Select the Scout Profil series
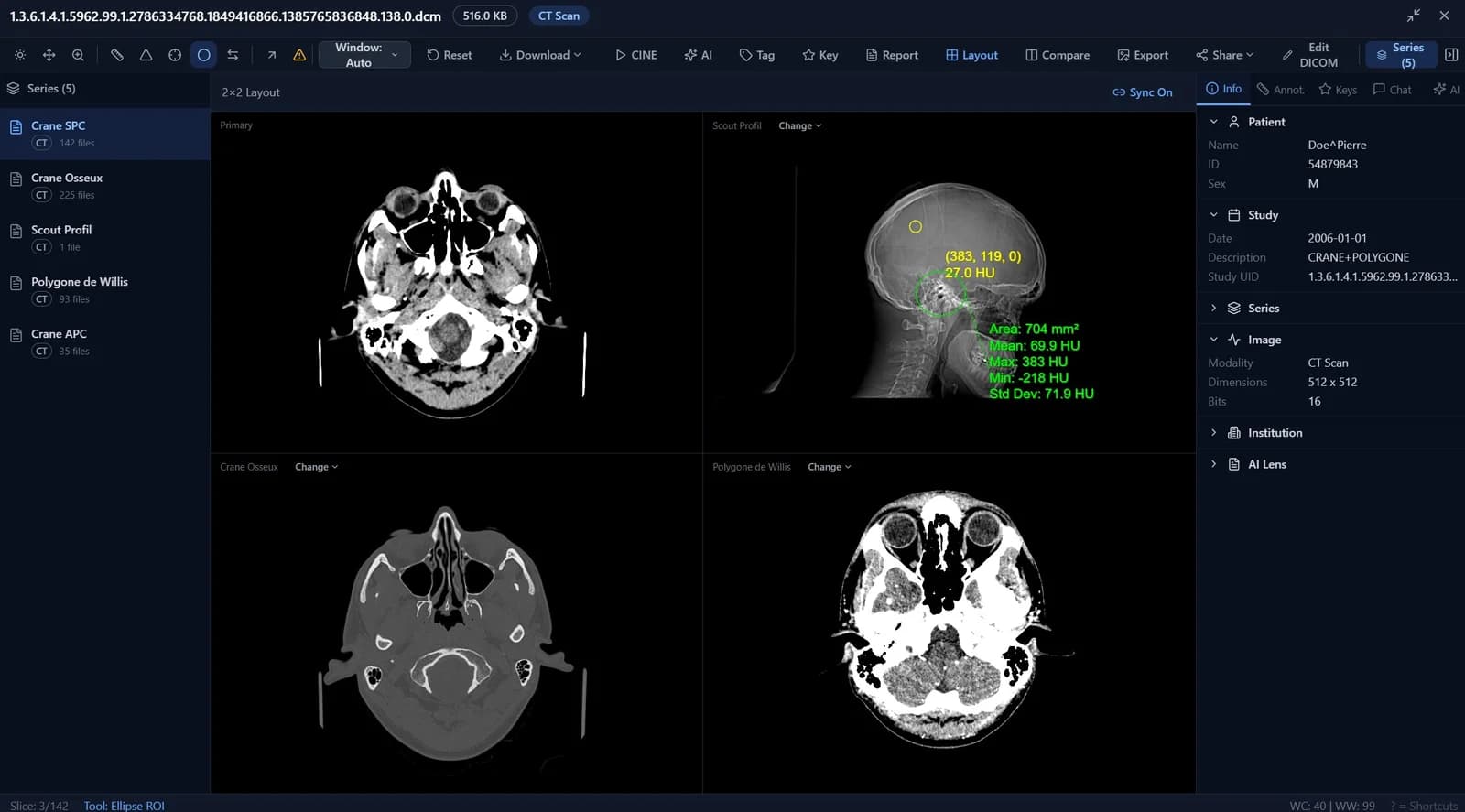Viewport: 1465px width, 812px height. coord(105,238)
